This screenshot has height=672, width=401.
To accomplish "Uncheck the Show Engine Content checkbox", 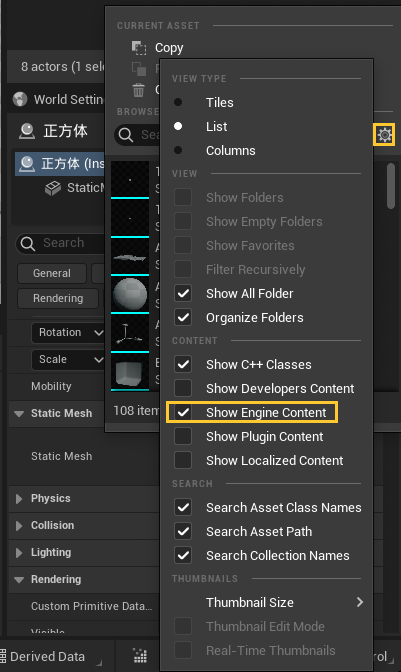I will 183,412.
